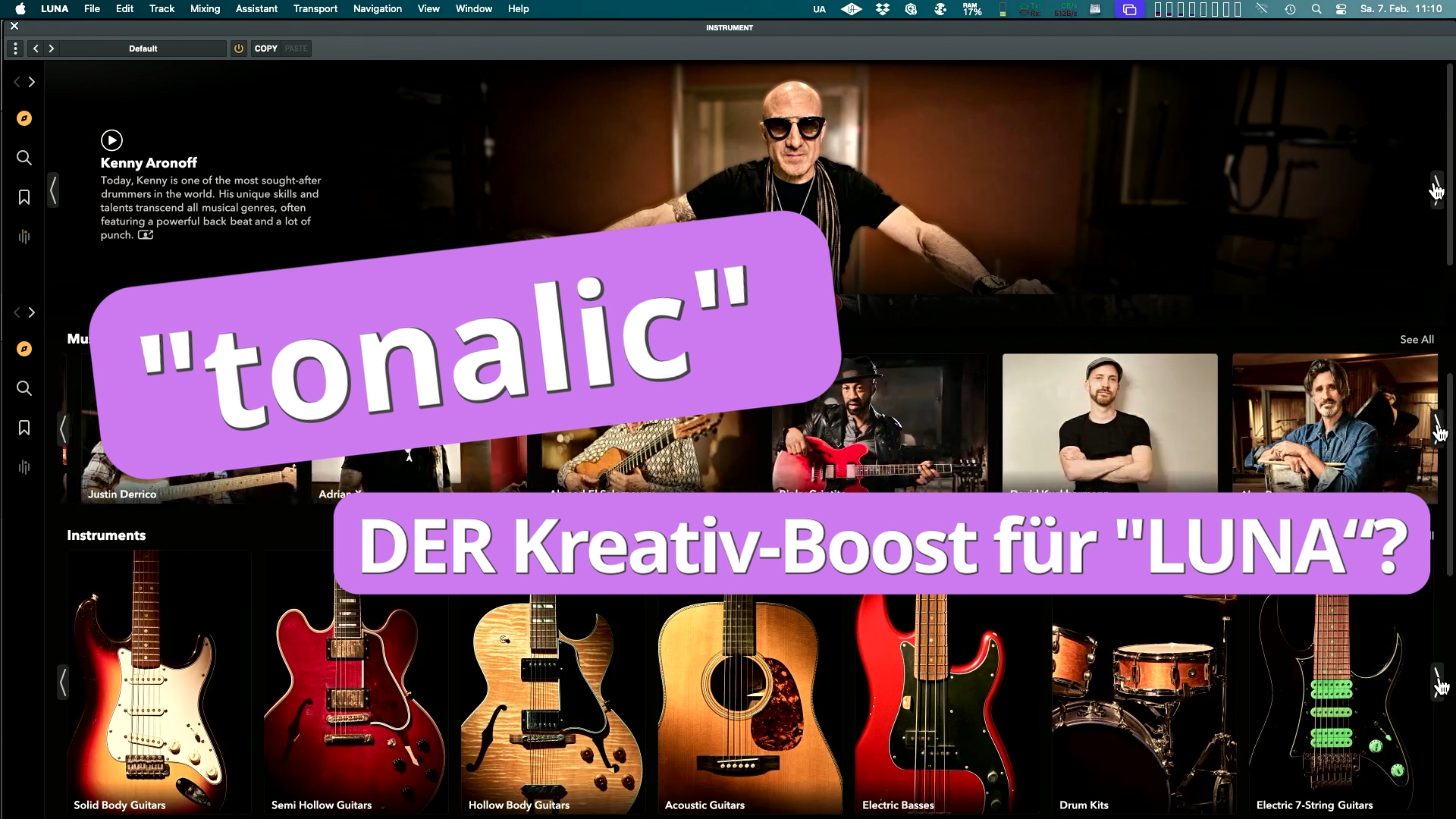The width and height of the screenshot is (1456, 819).
Task: Open macOS Control Center icon
Action: pyautogui.click(x=1341, y=9)
